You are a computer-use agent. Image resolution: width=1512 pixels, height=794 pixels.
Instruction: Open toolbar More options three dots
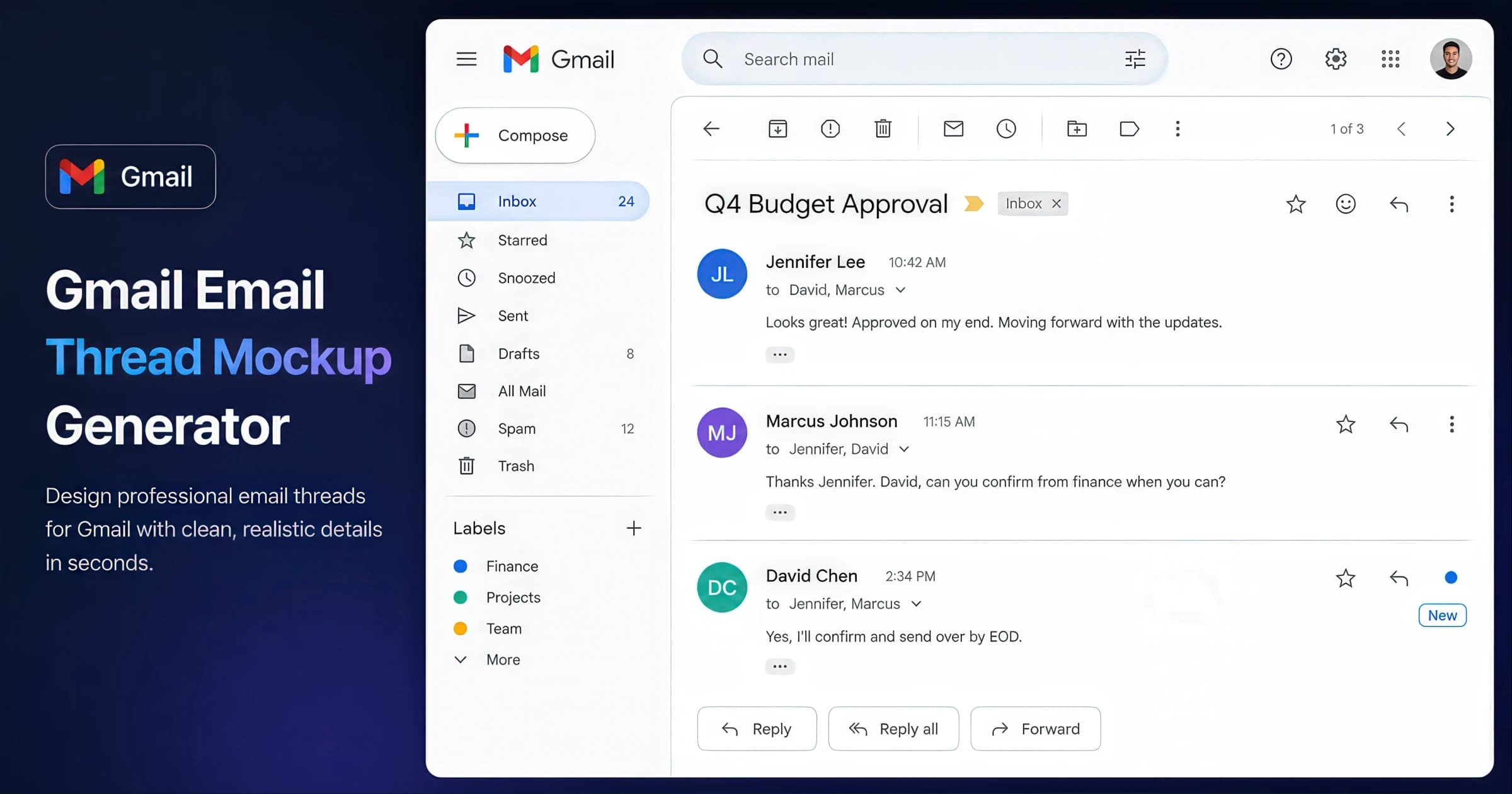pos(1177,129)
